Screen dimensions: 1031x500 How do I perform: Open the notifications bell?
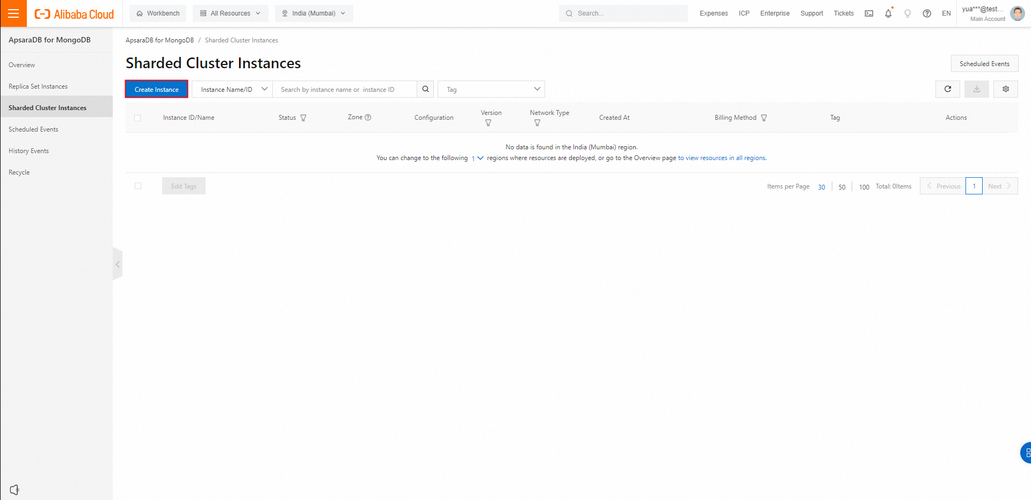point(888,13)
